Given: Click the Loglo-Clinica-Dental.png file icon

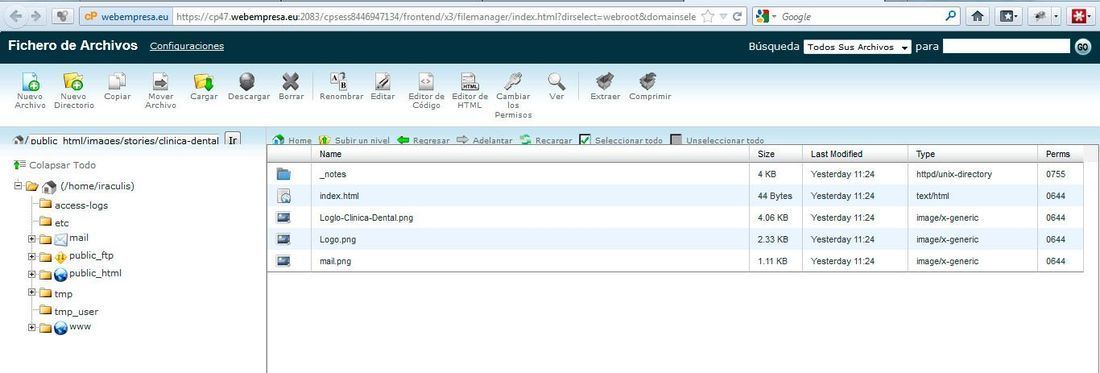Looking at the screenshot, I should click(283, 217).
